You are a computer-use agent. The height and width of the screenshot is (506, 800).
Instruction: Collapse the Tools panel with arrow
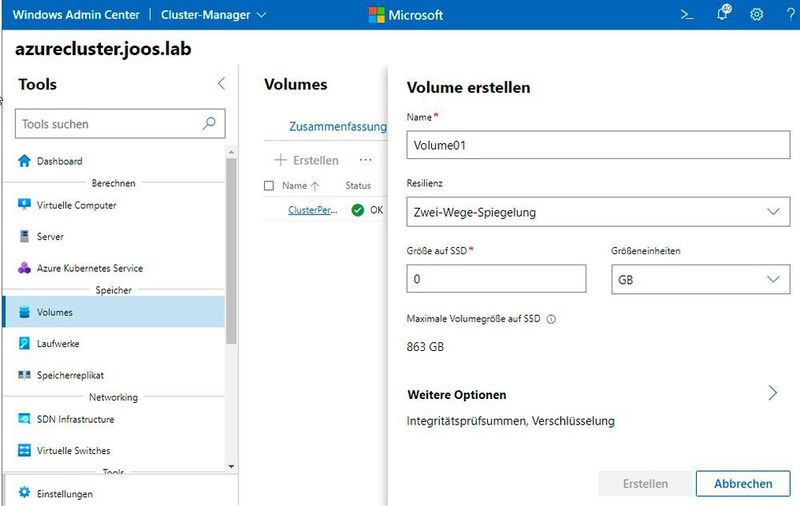click(x=221, y=84)
